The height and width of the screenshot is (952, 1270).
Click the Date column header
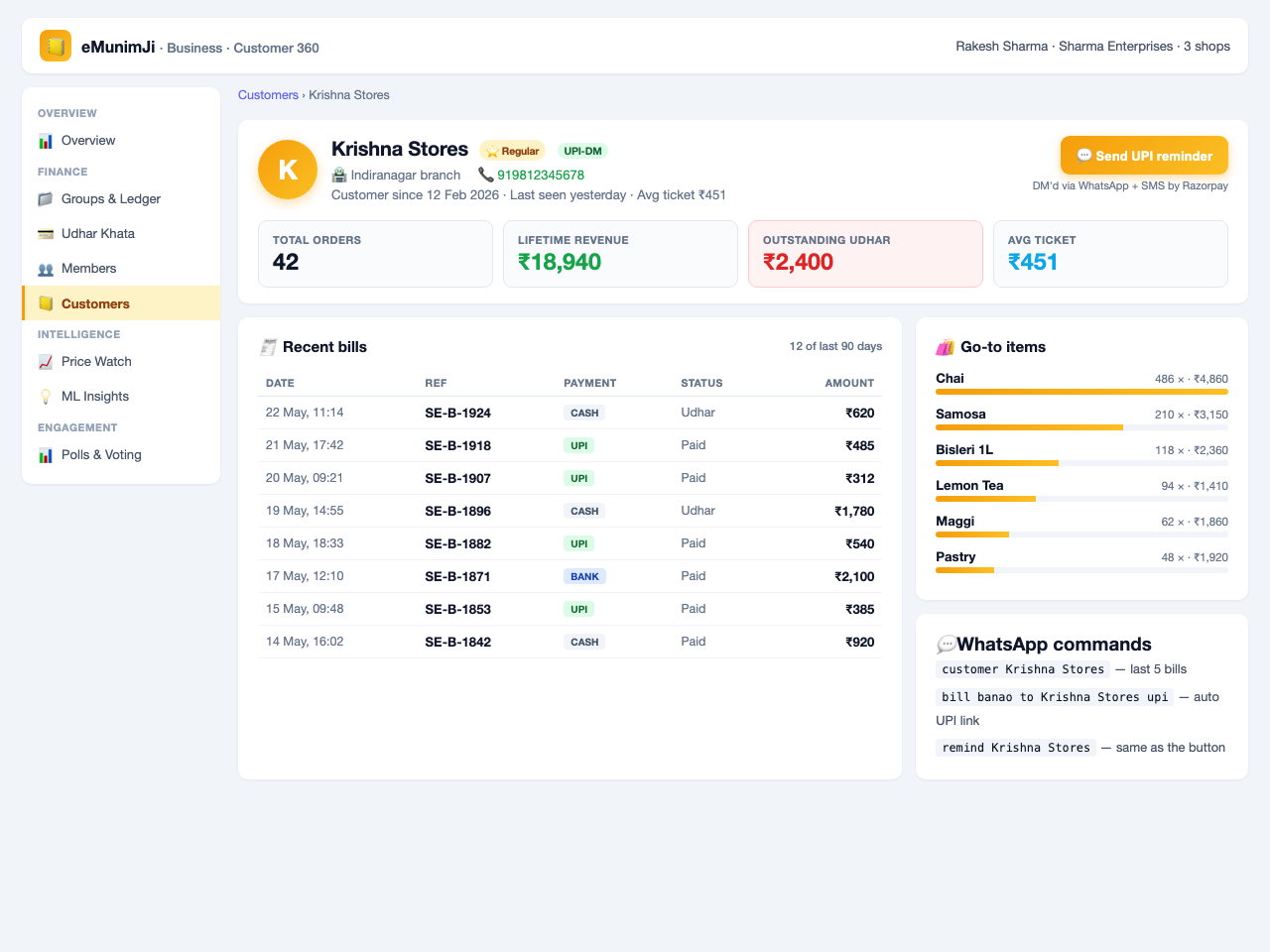click(x=280, y=383)
